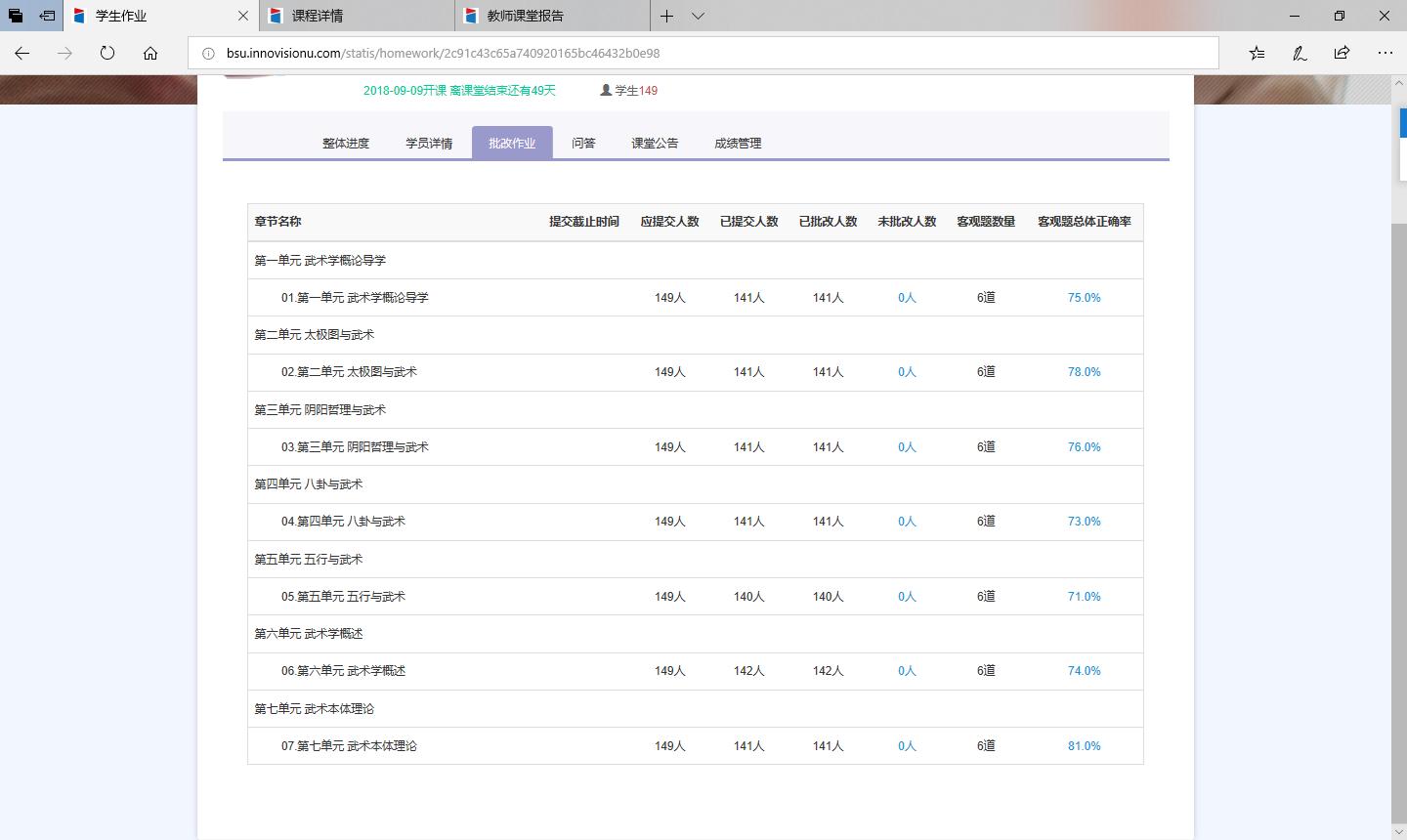Click the 75.0% correctness rate link

[1084, 297]
